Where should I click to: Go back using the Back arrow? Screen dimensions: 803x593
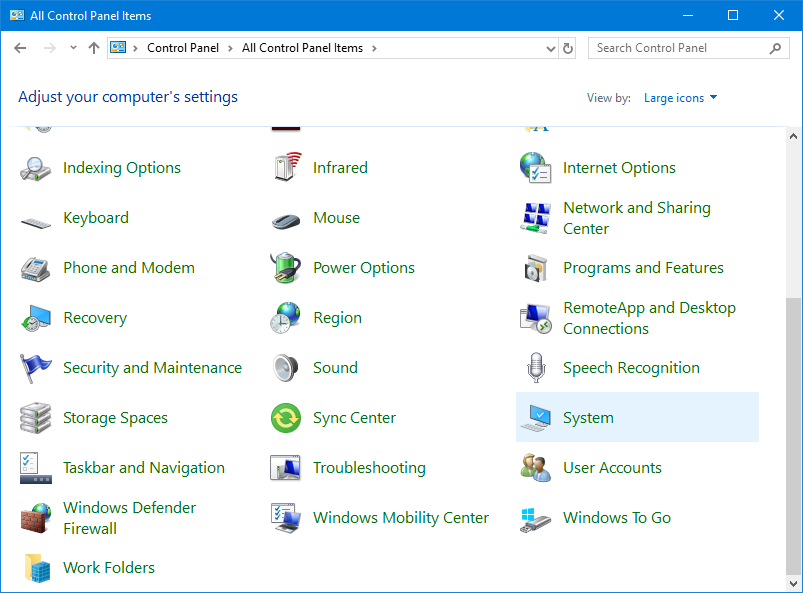pyautogui.click(x=20, y=48)
